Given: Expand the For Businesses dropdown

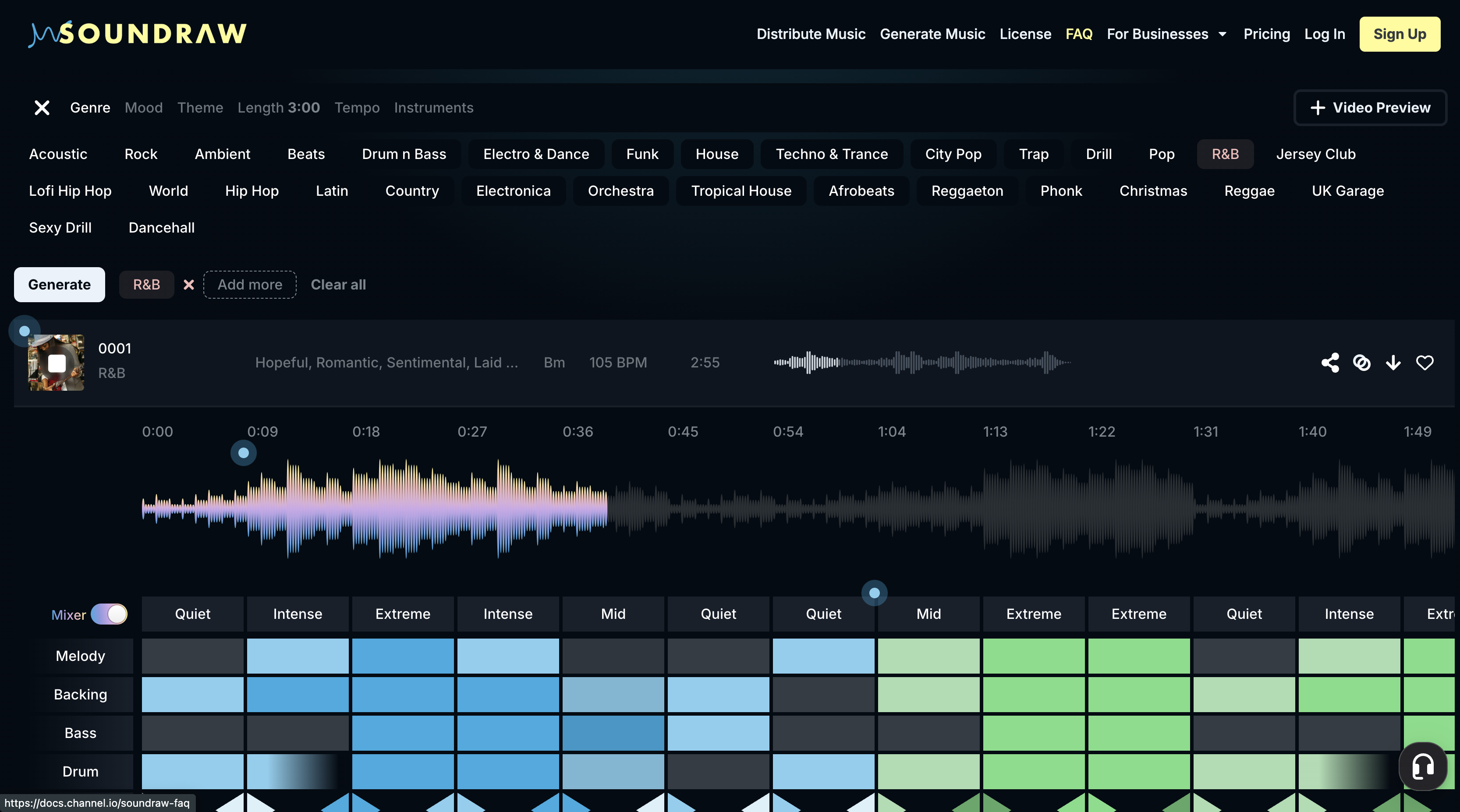Looking at the screenshot, I should click(x=1166, y=34).
